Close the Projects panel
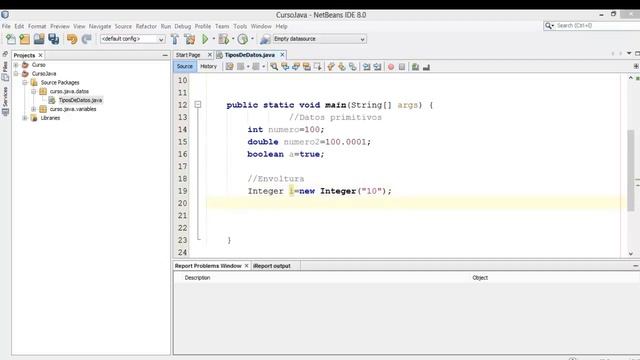 [40, 55]
